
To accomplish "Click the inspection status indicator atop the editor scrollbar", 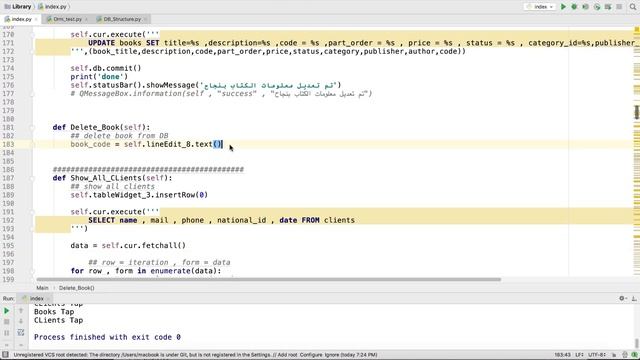I will coord(636,30).
